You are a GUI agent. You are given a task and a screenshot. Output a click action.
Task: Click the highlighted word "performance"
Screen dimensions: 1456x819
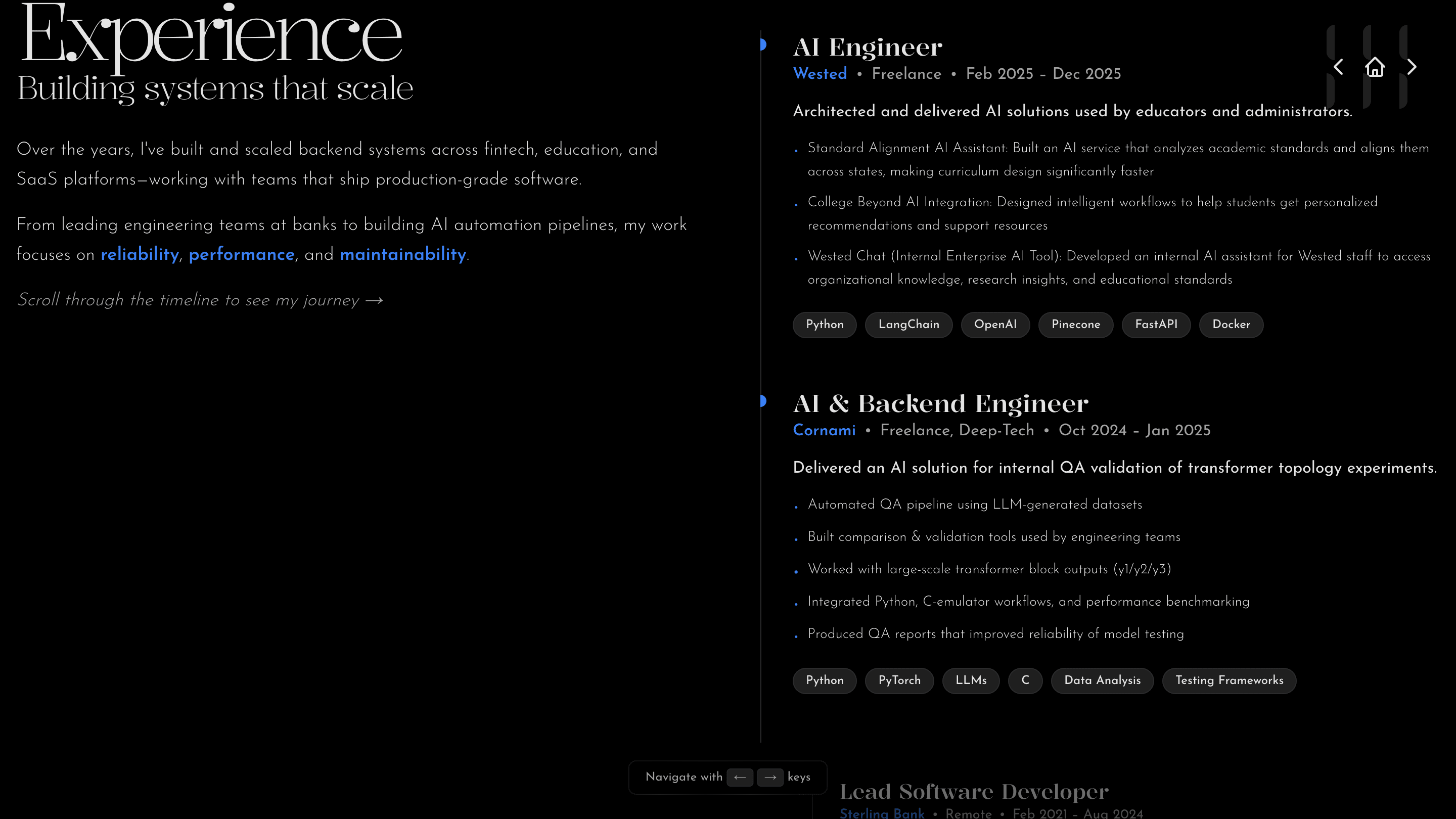pyautogui.click(x=242, y=255)
